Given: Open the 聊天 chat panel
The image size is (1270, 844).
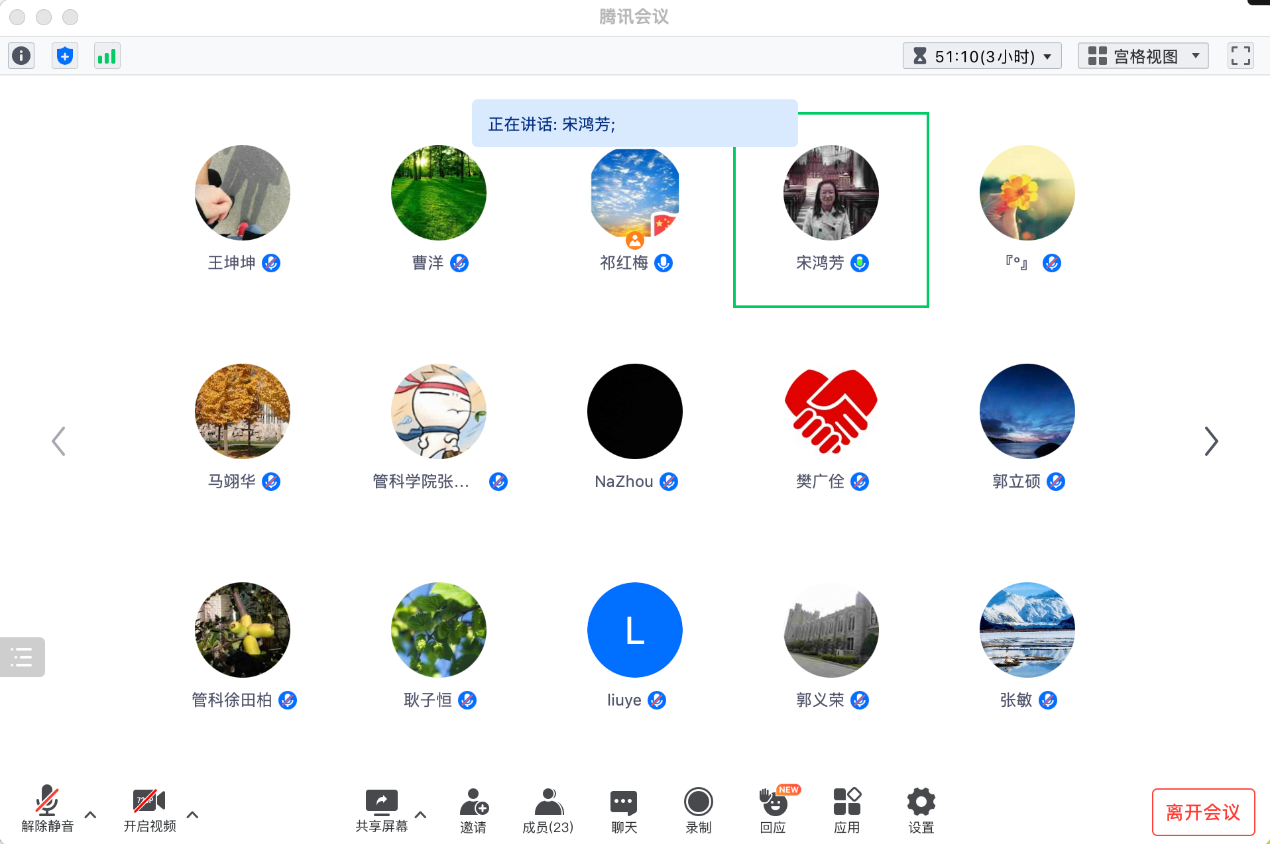Looking at the screenshot, I should pos(624,810).
